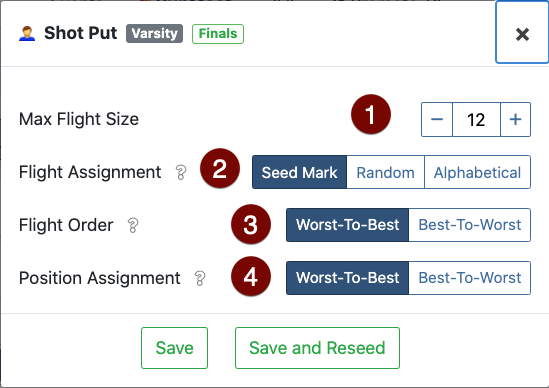
Task: Click the numbered marker 2 badge
Action: pos(220,168)
